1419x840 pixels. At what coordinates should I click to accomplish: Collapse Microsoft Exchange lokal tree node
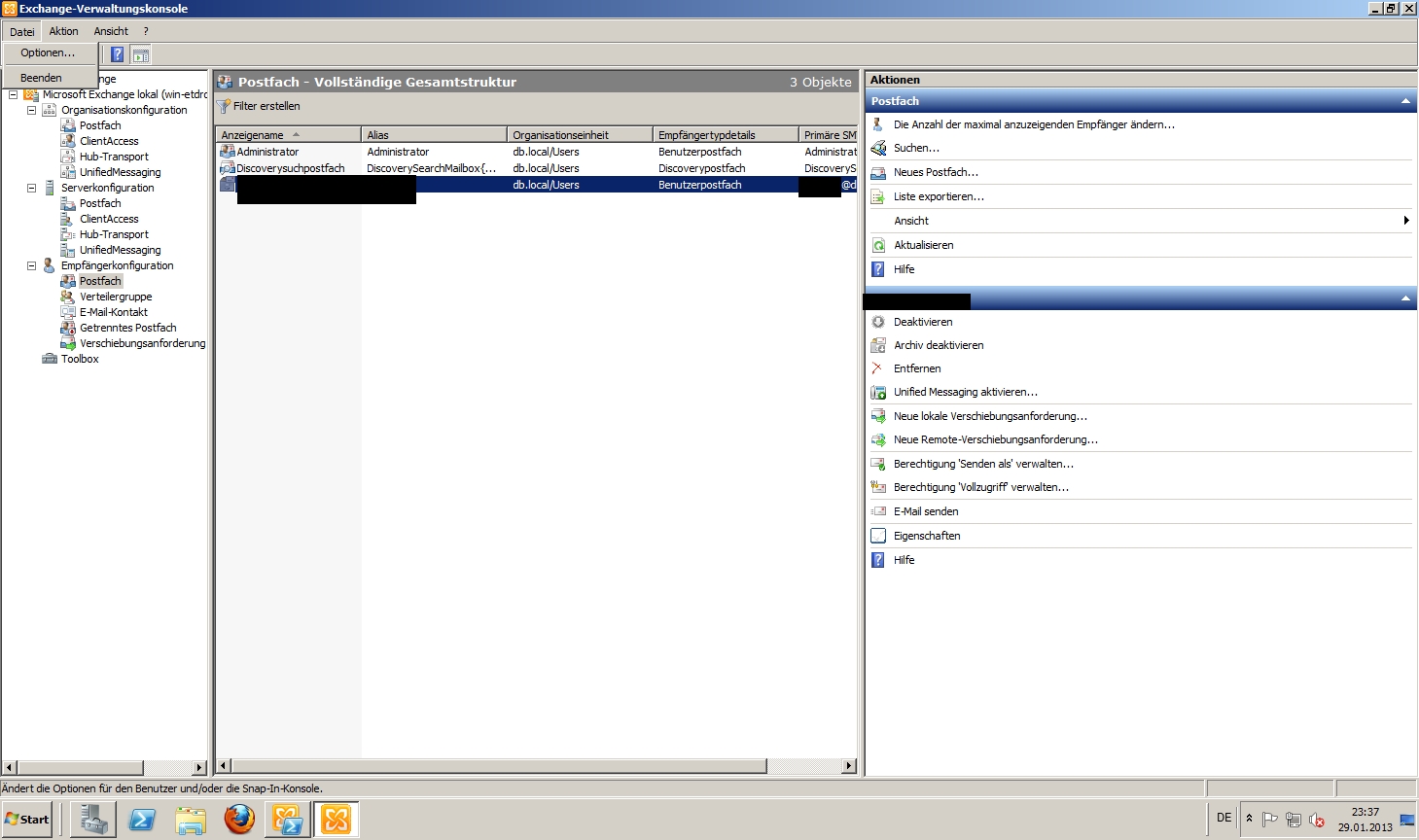click(x=13, y=94)
